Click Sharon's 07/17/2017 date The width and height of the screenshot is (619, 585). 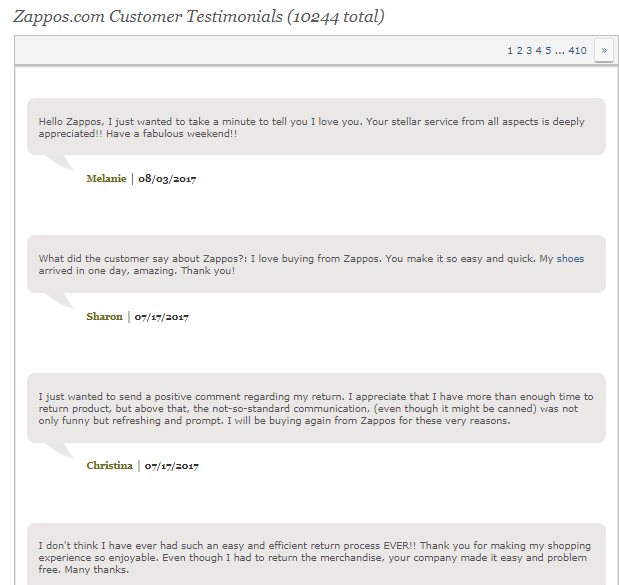(162, 317)
